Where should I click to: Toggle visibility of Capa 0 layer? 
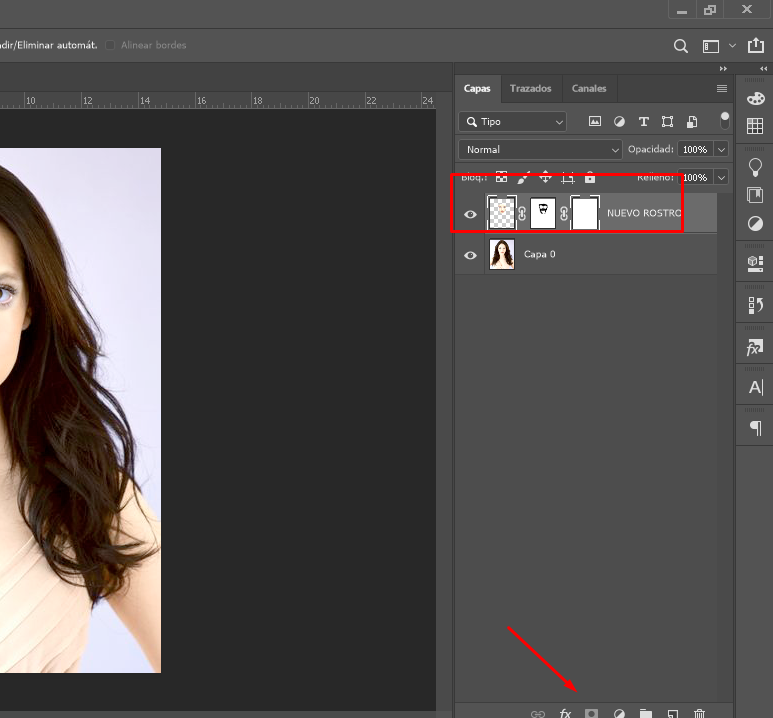470,255
